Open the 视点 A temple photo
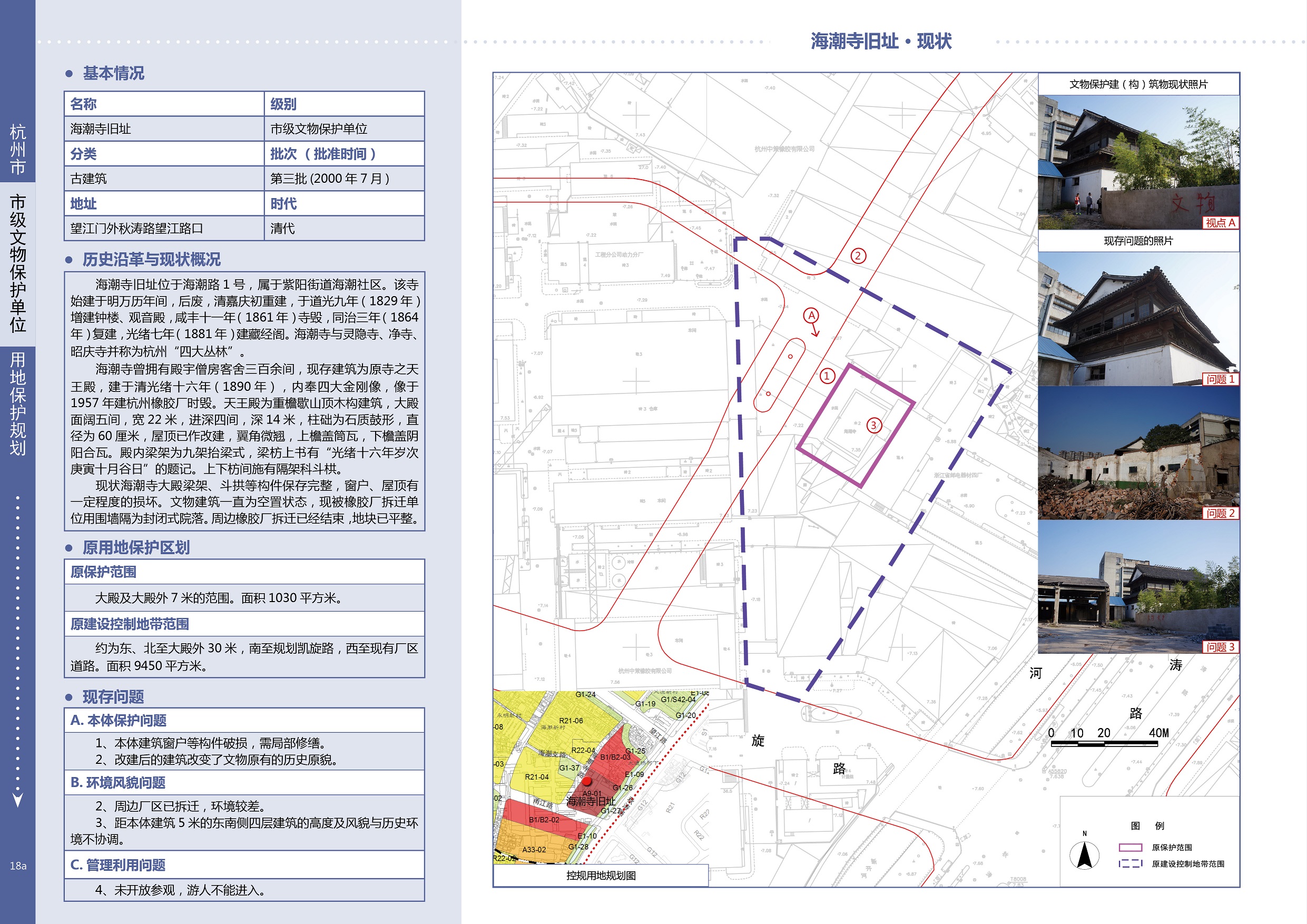 [1138, 162]
